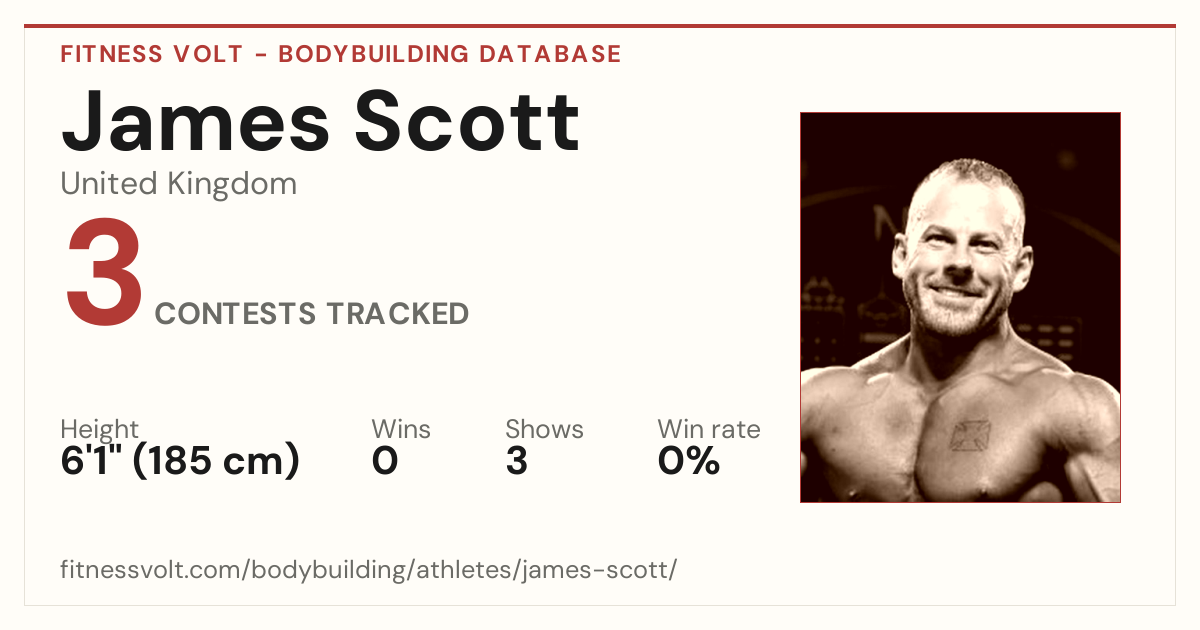Select the United Kingdom country text
Image resolution: width=1200 pixels, height=630 pixels.
[179, 184]
